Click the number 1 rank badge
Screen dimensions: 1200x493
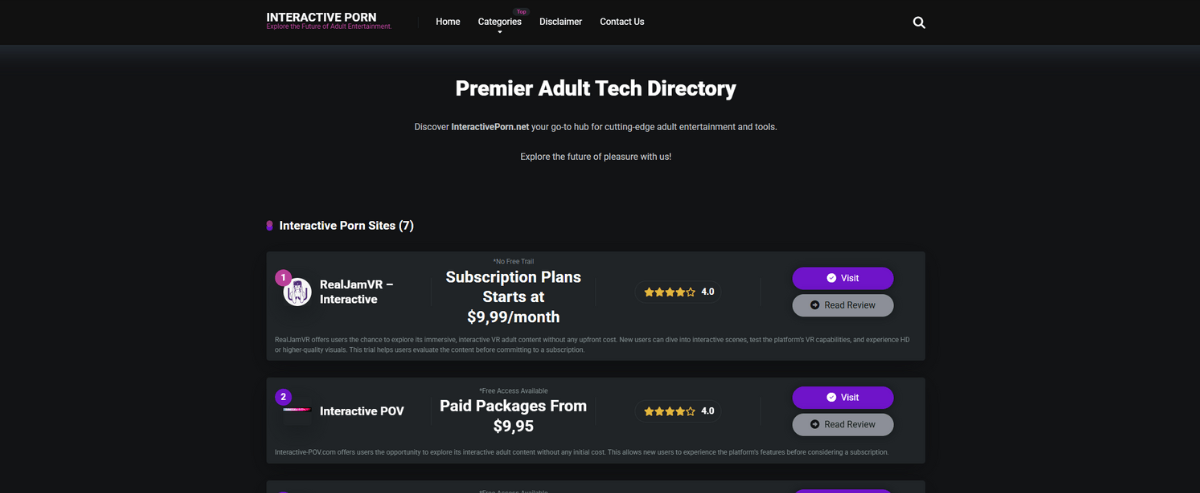[283, 277]
